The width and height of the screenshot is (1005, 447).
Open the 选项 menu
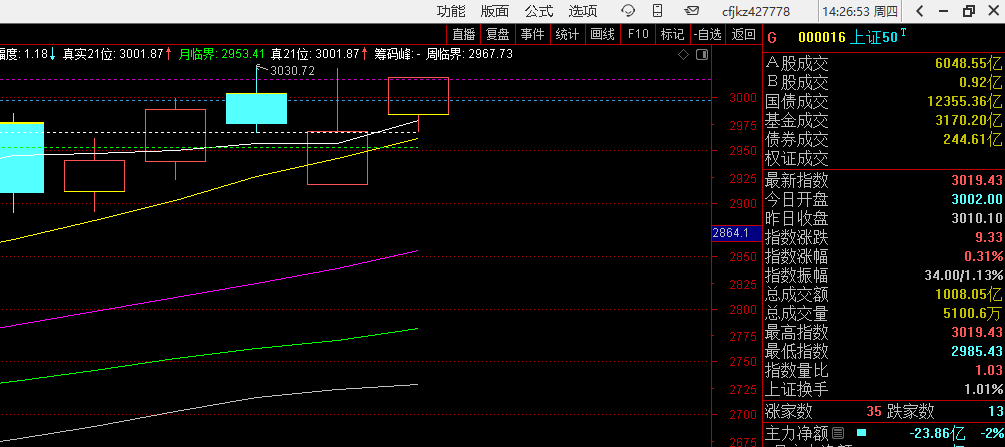(x=583, y=11)
